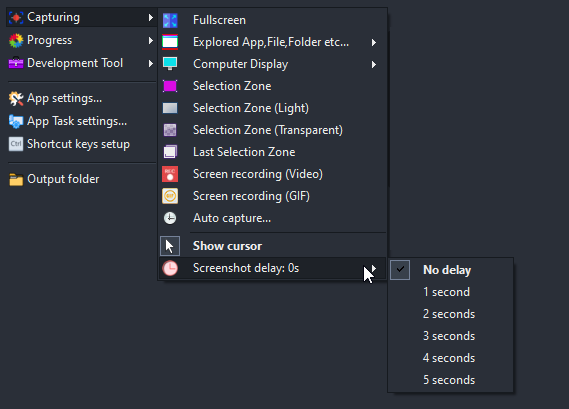
Task: Expand the Computer Display submenu arrow
Action: pos(374,65)
